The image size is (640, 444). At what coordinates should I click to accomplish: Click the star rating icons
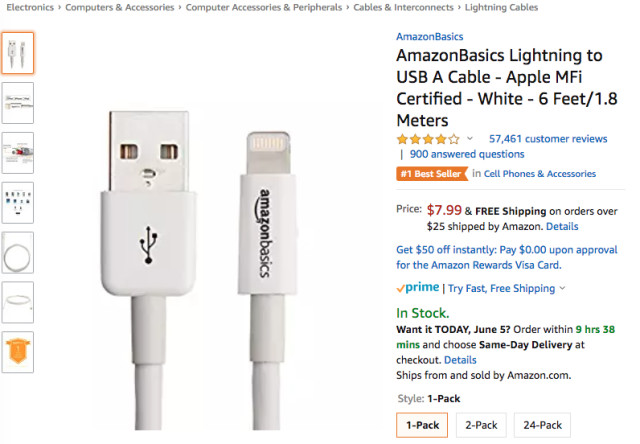(428, 139)
